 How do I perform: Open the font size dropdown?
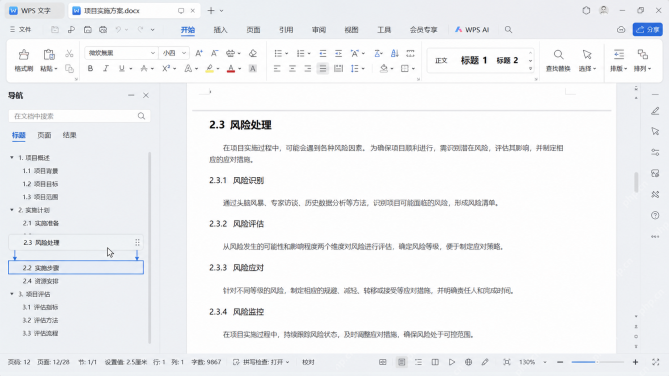coord(184,53)
